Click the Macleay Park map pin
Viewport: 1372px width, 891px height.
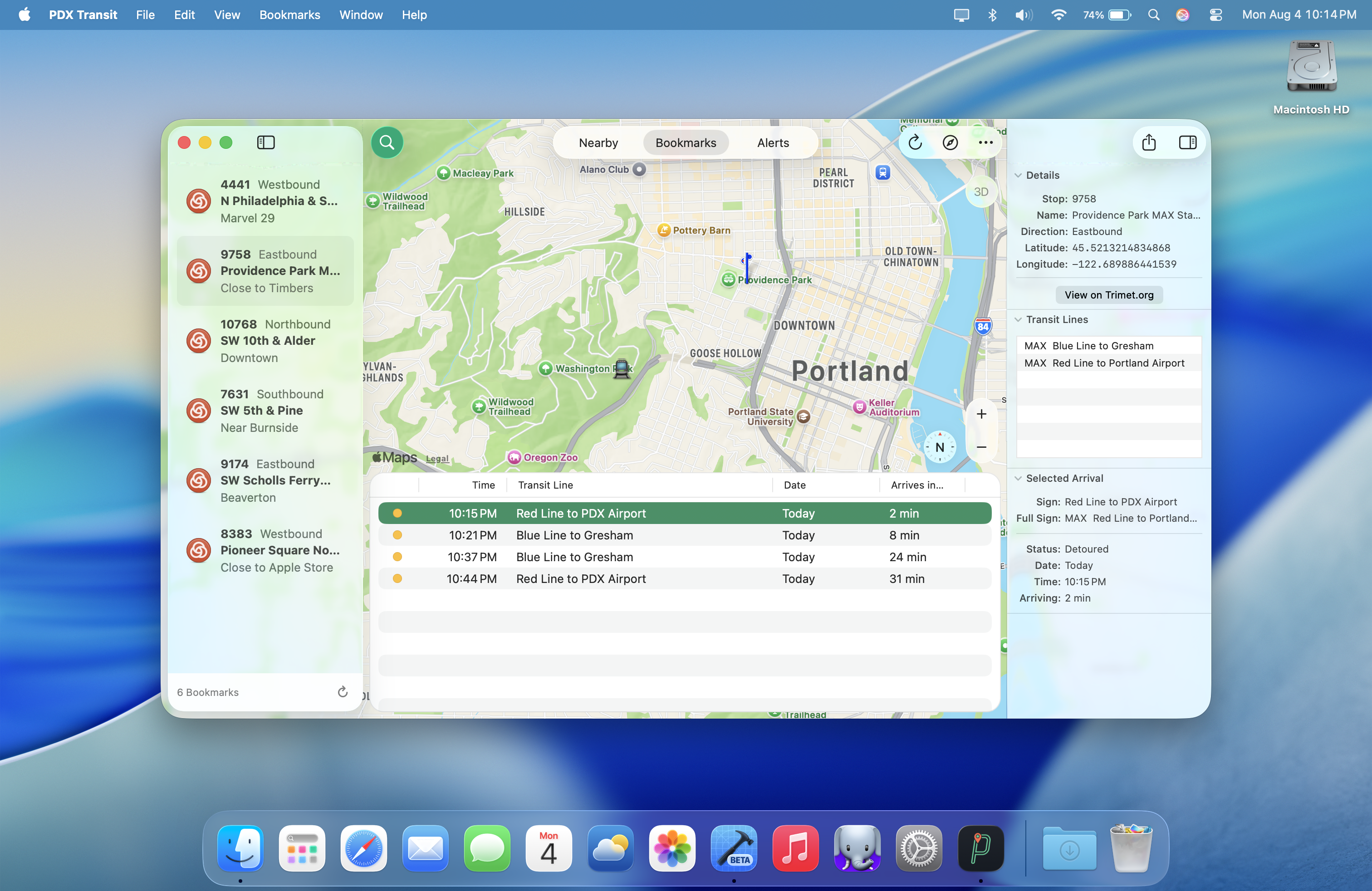pos(443,173)
